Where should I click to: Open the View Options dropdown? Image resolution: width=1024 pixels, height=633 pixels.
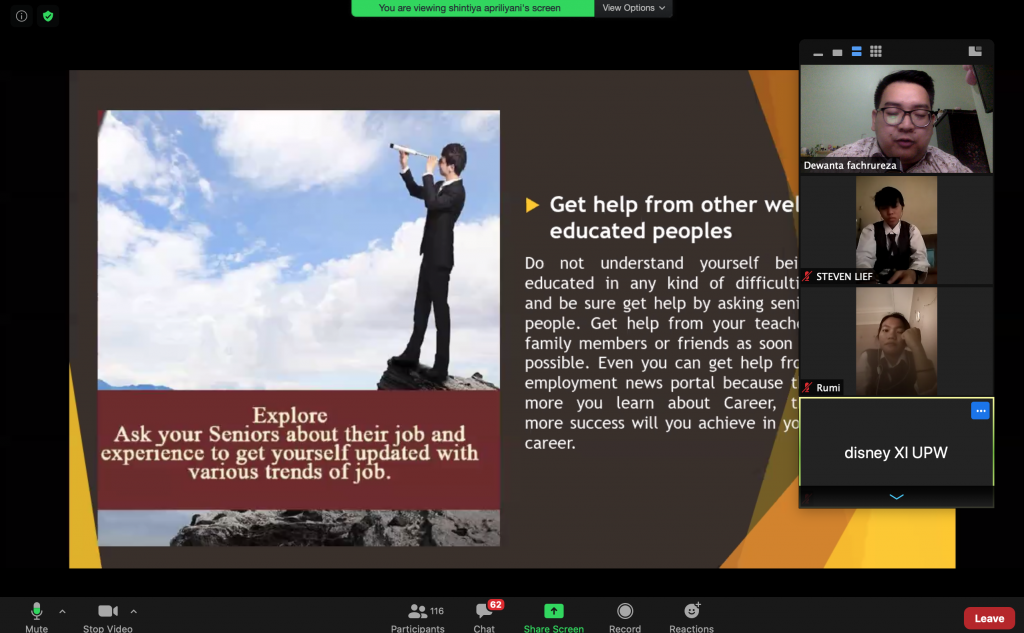point(633,8)
